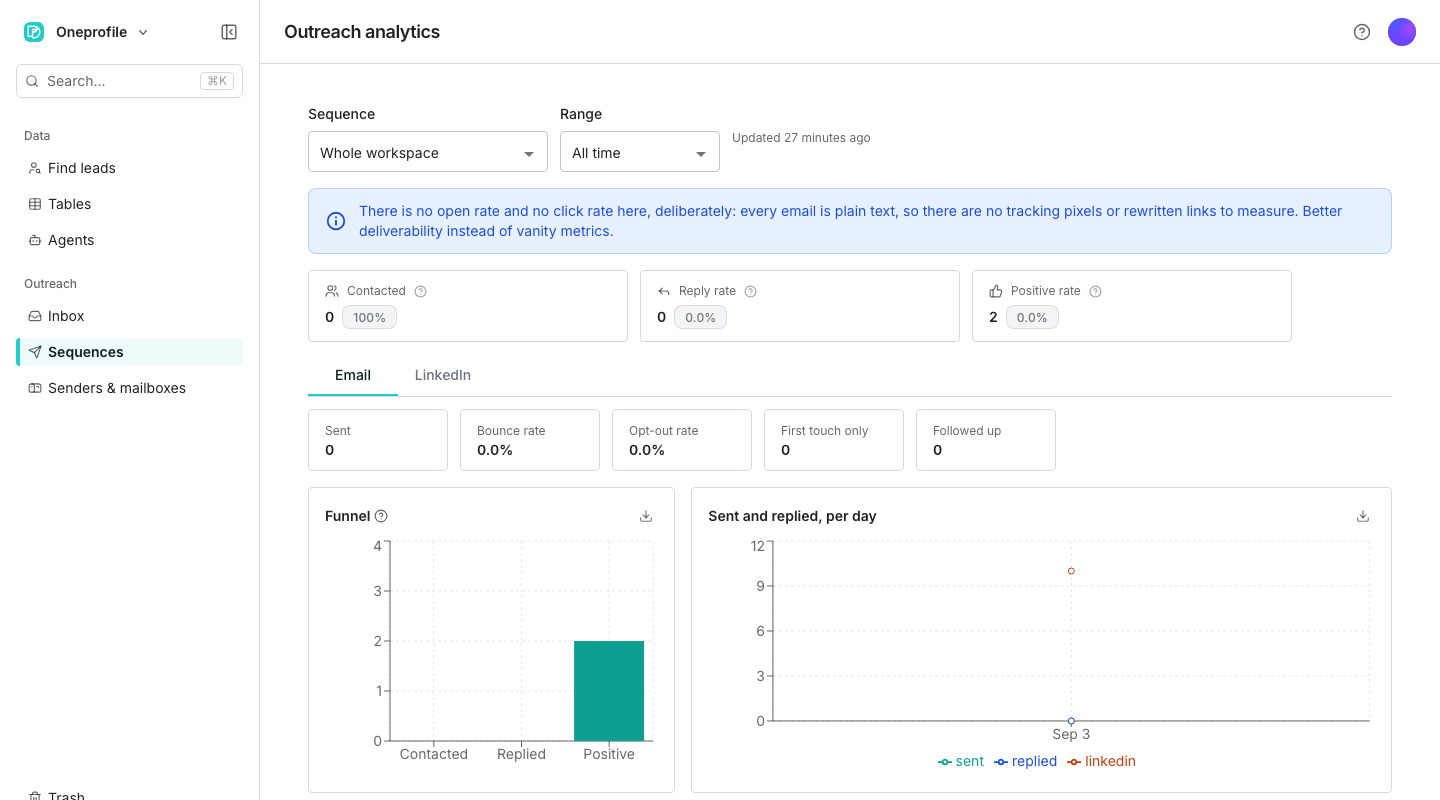The height and width of the screenshot is (800, 1440).
Task: Select Sequences in the sidebar
Action: [x=129, y=352]
